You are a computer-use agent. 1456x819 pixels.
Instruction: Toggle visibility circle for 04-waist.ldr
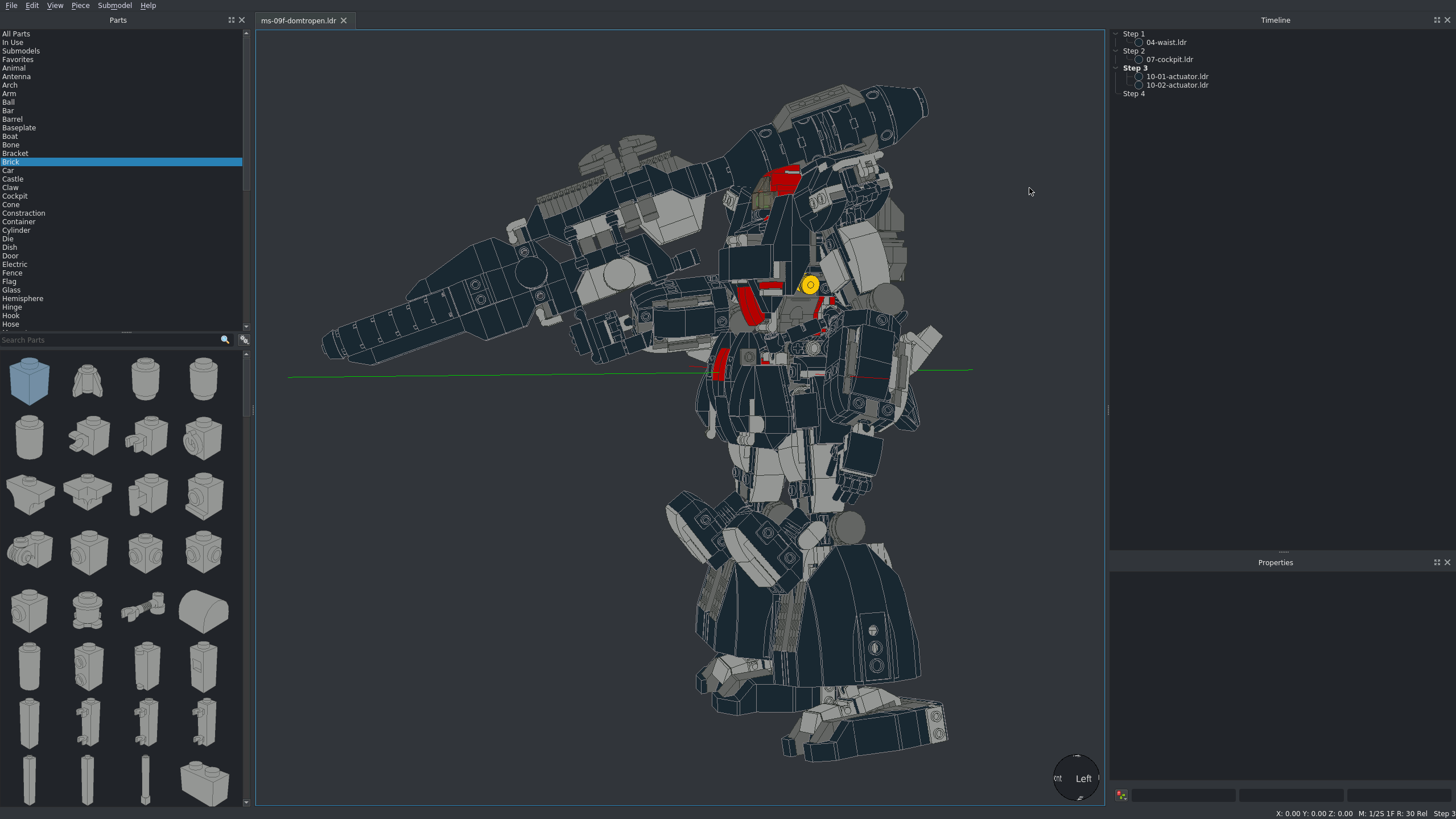pos(1139,42)
